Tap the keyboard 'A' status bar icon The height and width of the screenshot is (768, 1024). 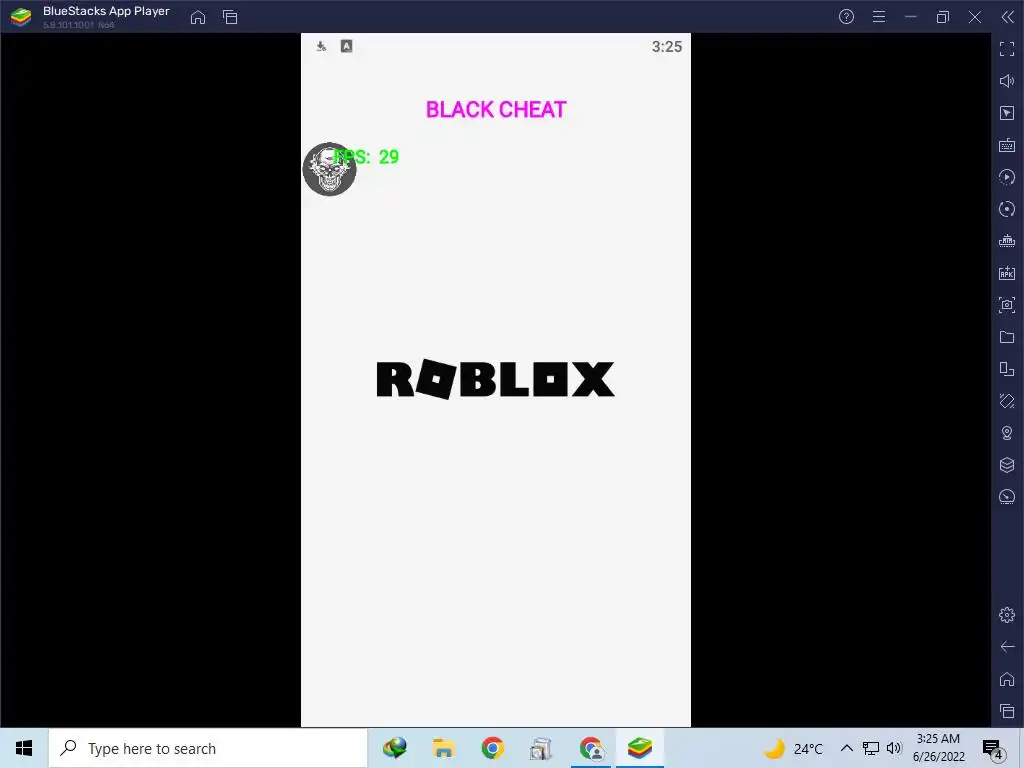(347, 46)
